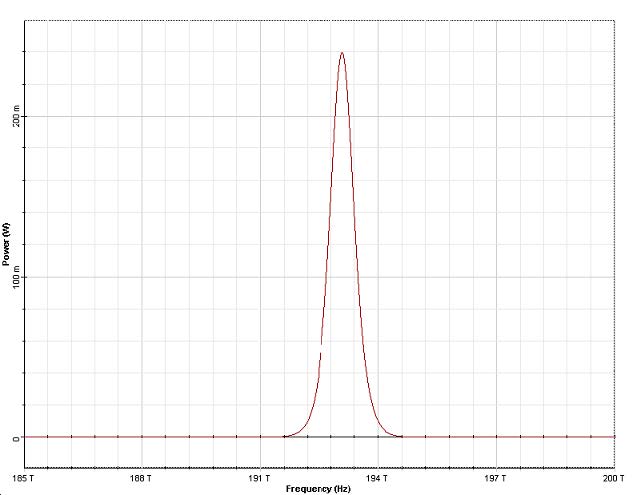Click the 194 T frequency axis label
The width and height of the screenshot is (641, 495).
click(377, 478)
